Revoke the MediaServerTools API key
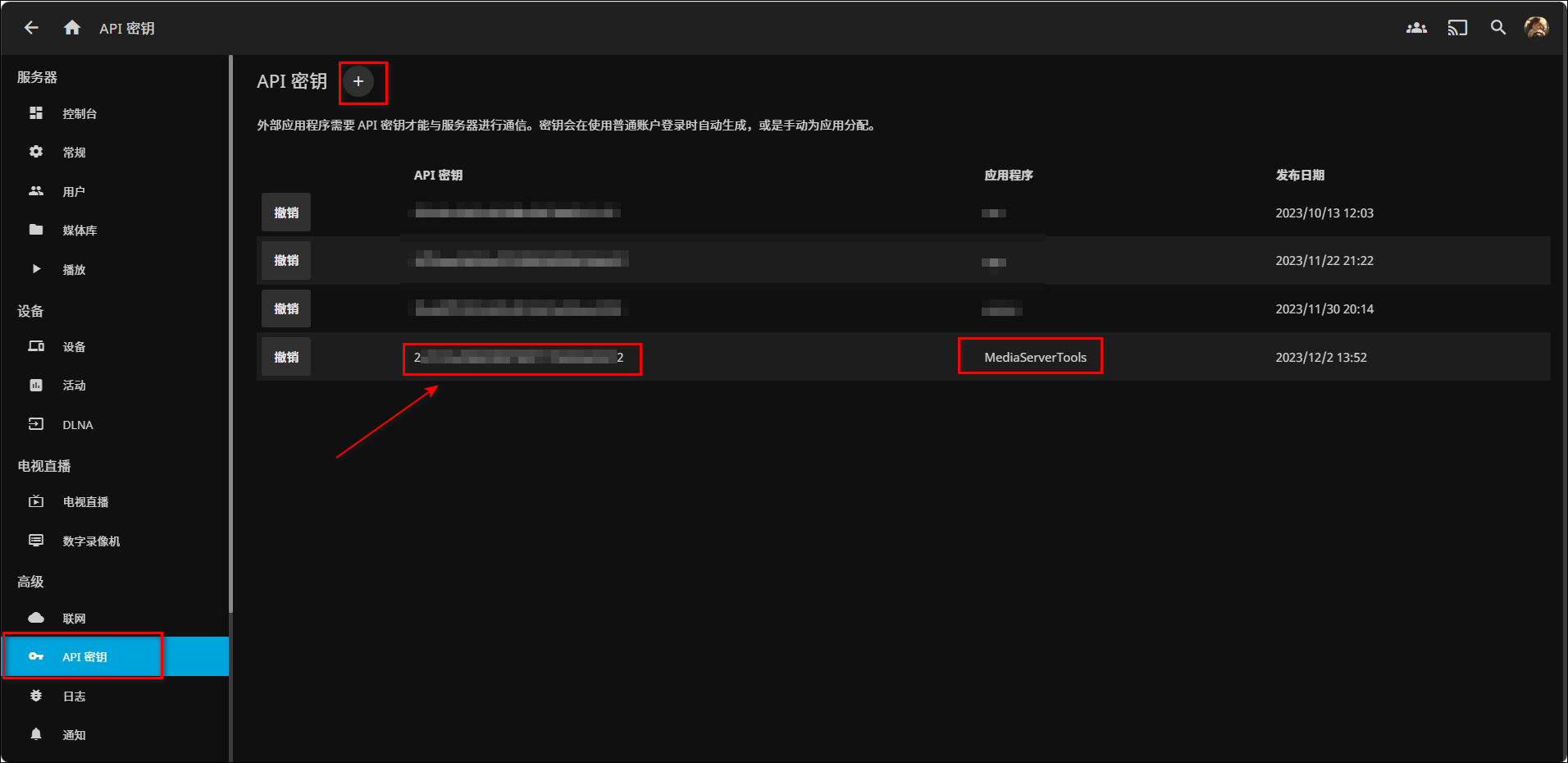Screen dimensions: 1568x763 point(286,357)
